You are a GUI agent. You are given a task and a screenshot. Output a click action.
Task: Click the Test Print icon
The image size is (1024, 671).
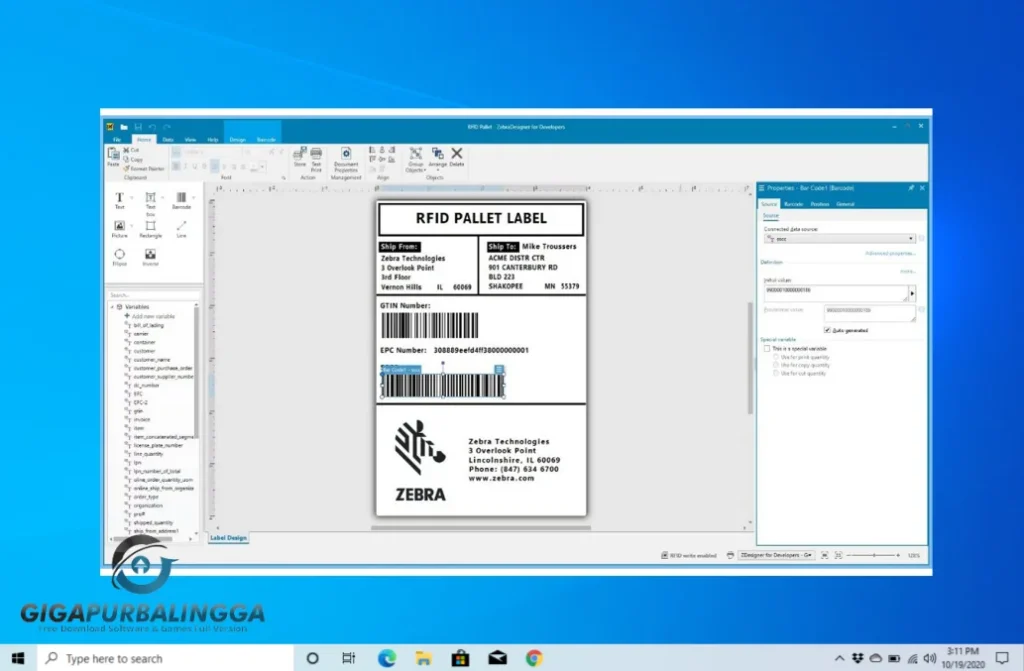tap(316, 157)
